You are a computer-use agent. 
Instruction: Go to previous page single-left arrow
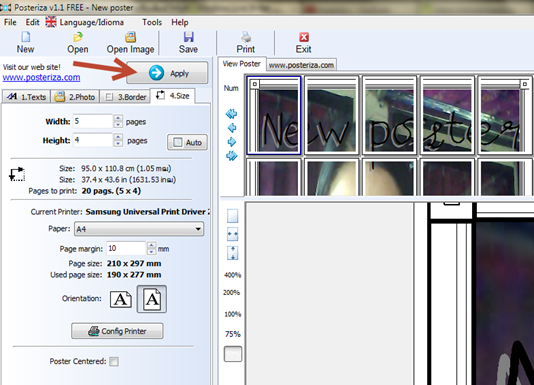pyautogui.click(x=232, y=128)
